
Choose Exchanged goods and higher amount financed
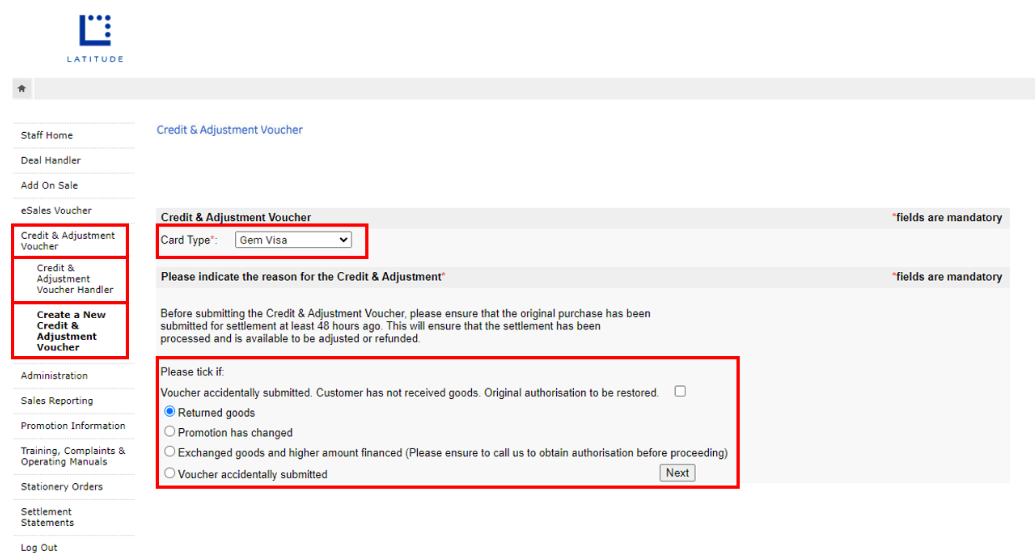click(x=170, y=452)
